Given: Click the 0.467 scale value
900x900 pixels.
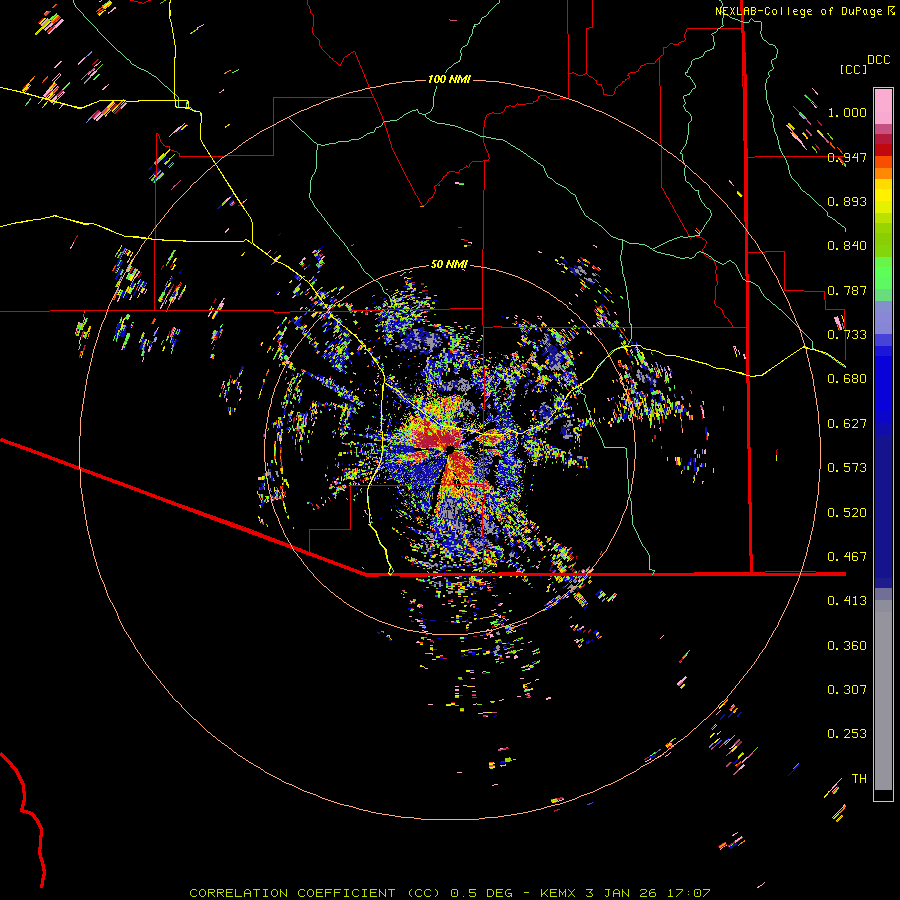Looking at the screenshot, I should click(x=847, y=557).
